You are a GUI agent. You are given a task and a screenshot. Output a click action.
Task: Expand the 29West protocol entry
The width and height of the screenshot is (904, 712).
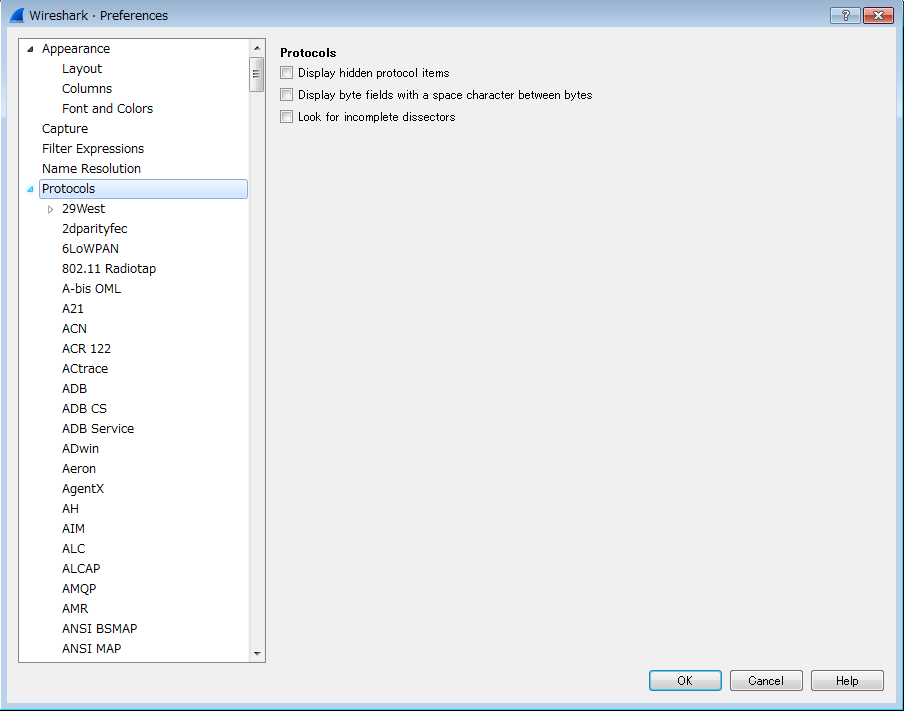click(x=50, y=208)
